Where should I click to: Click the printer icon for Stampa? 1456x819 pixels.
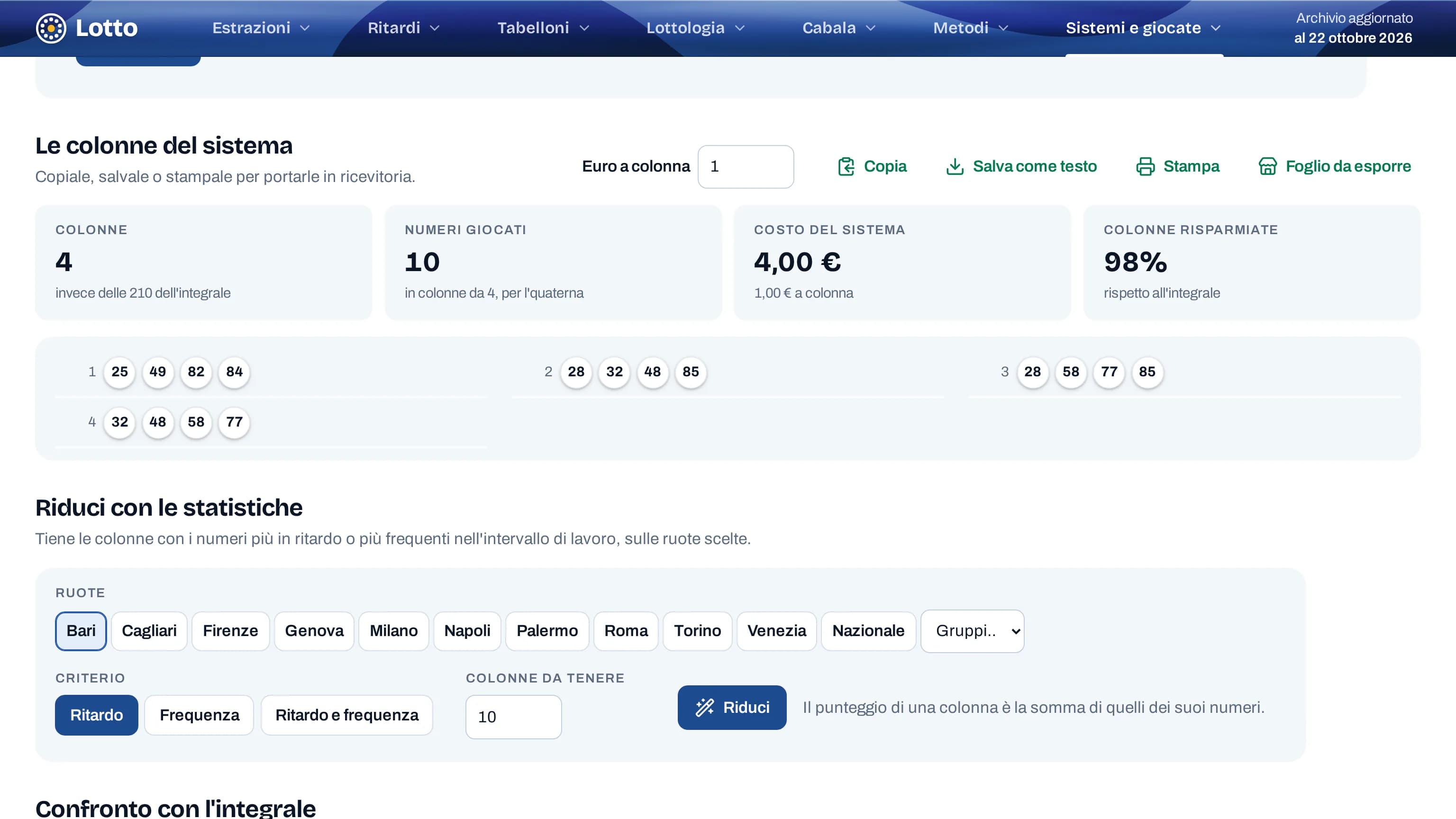point(1145,166)
